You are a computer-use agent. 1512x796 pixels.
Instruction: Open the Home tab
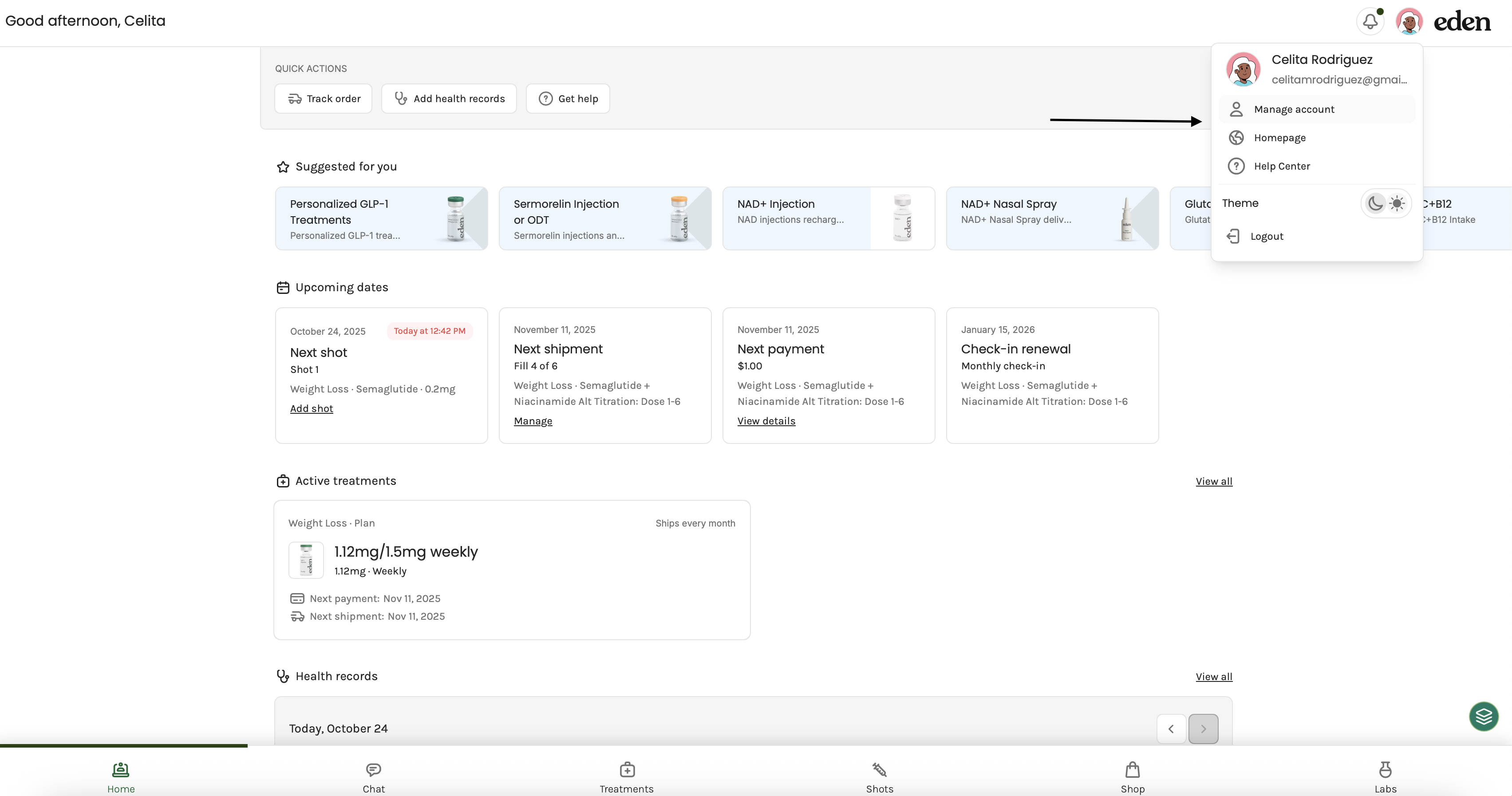pos(121,777)
